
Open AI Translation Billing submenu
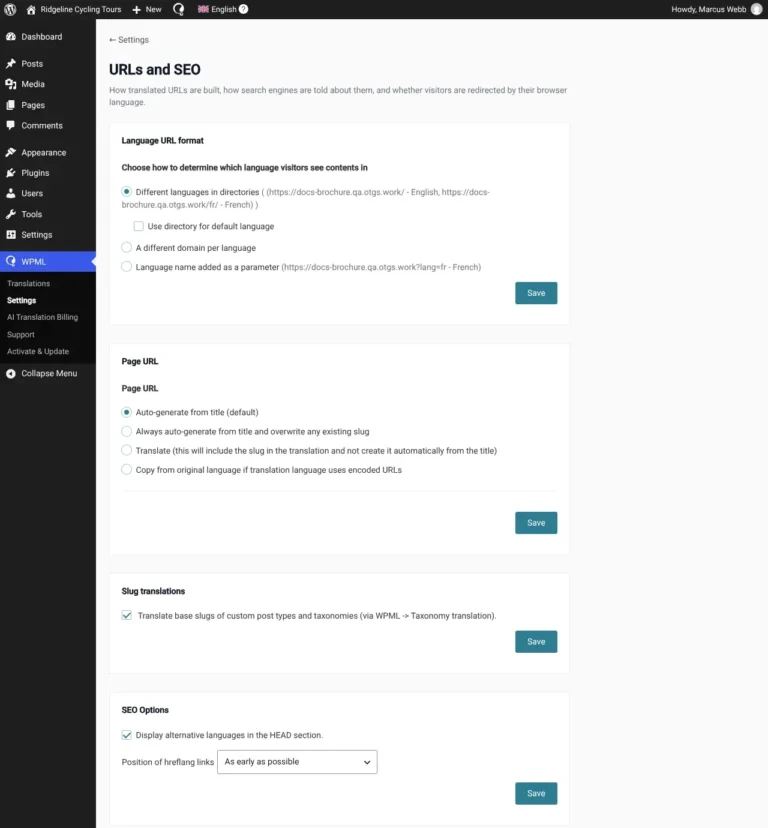pyautogui.click(x=42, y=317)
